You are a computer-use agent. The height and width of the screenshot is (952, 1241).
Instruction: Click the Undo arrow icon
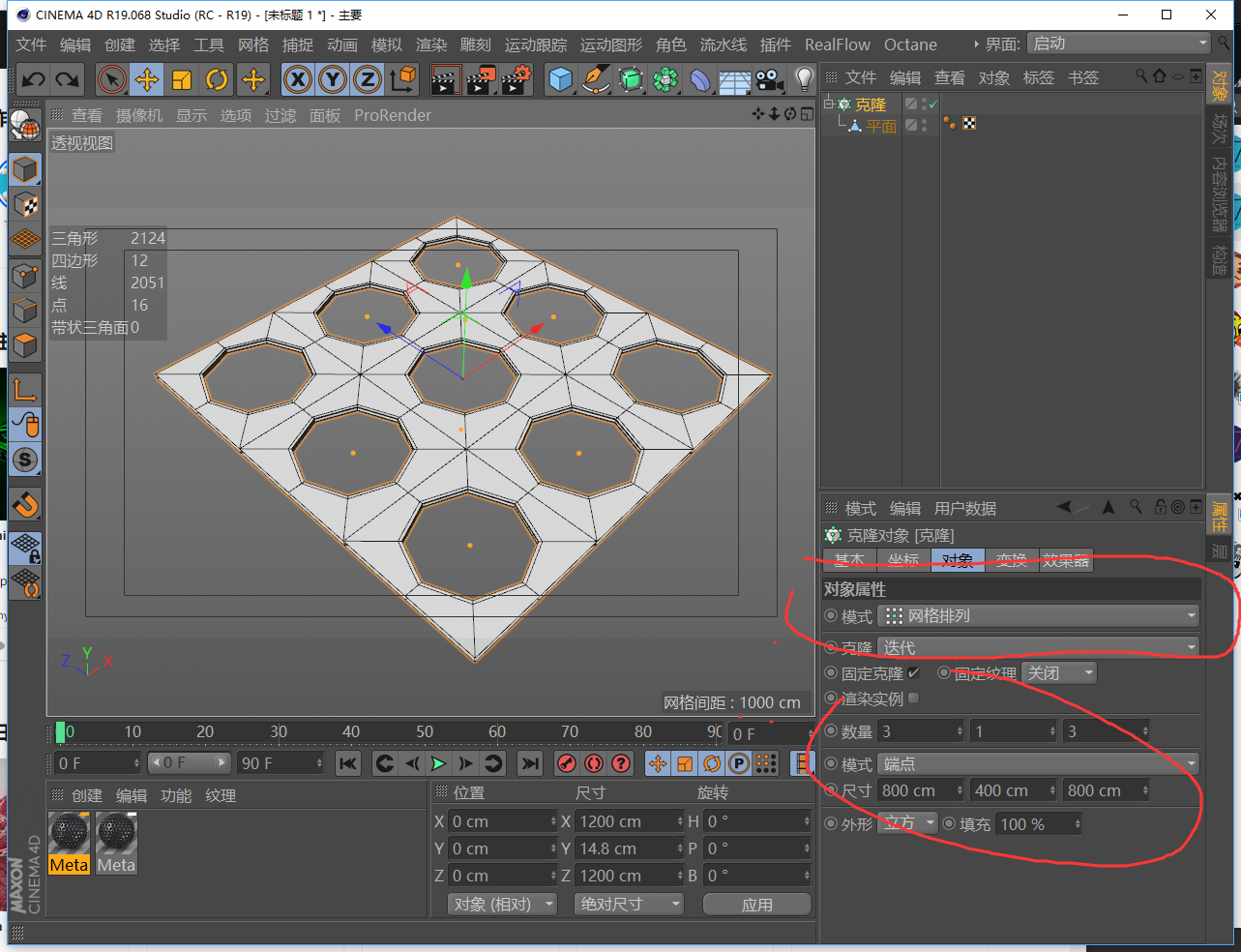(34, 79)
